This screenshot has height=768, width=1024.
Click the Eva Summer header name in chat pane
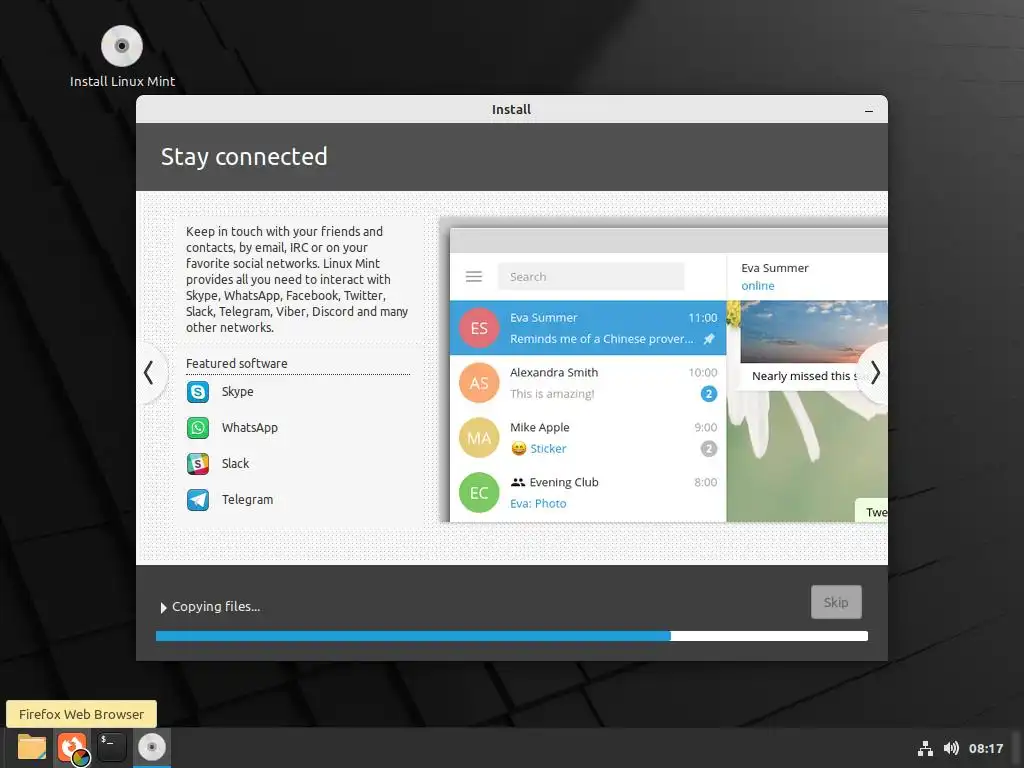click(775, 268)
